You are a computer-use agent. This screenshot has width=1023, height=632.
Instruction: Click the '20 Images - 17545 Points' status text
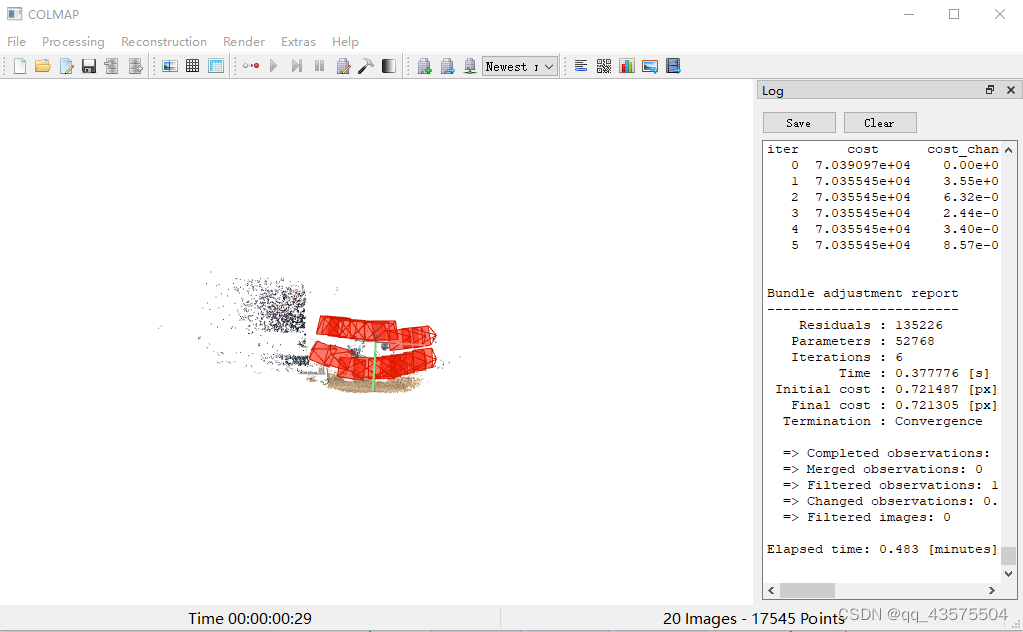pyautogui.click(x=754, y=618)
